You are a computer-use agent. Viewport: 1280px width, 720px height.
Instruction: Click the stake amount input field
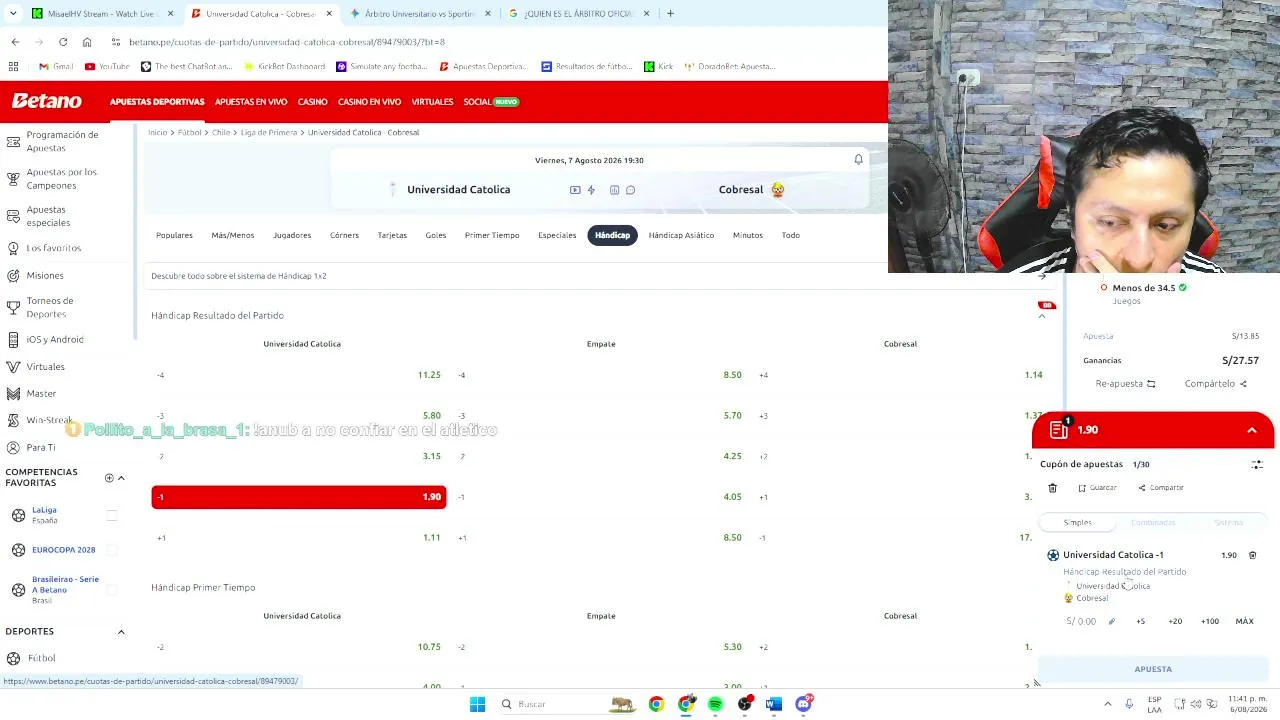click(1083, 621)
